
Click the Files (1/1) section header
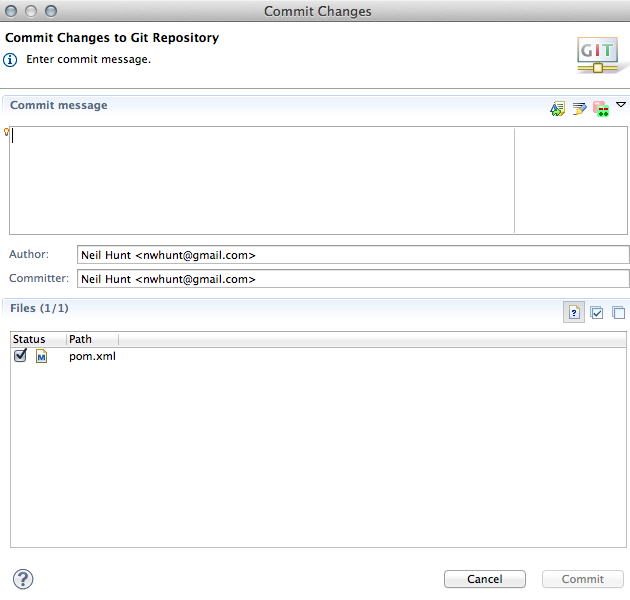coord(39,308)
